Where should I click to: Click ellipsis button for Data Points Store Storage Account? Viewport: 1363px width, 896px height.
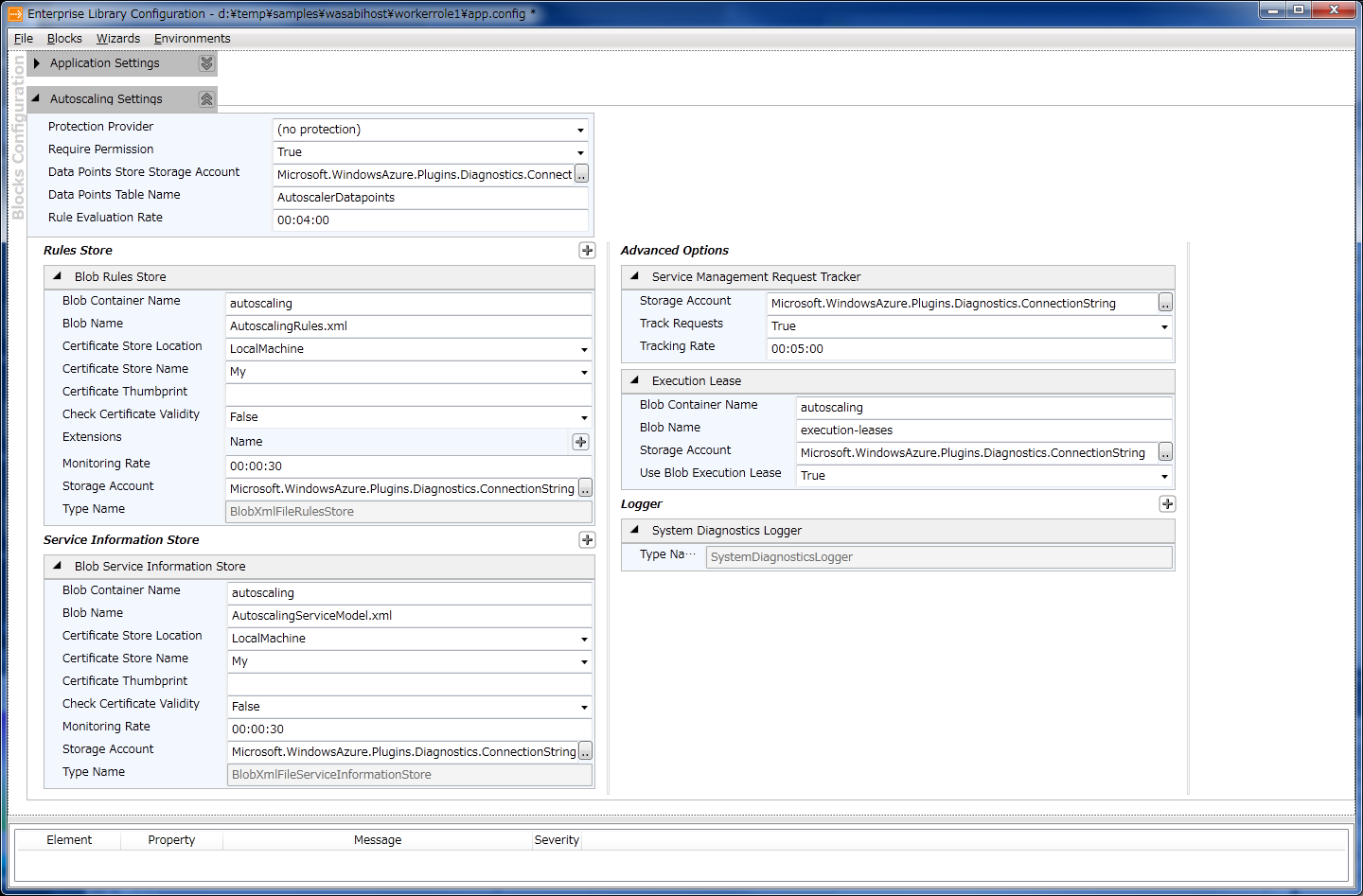point(581,175)
